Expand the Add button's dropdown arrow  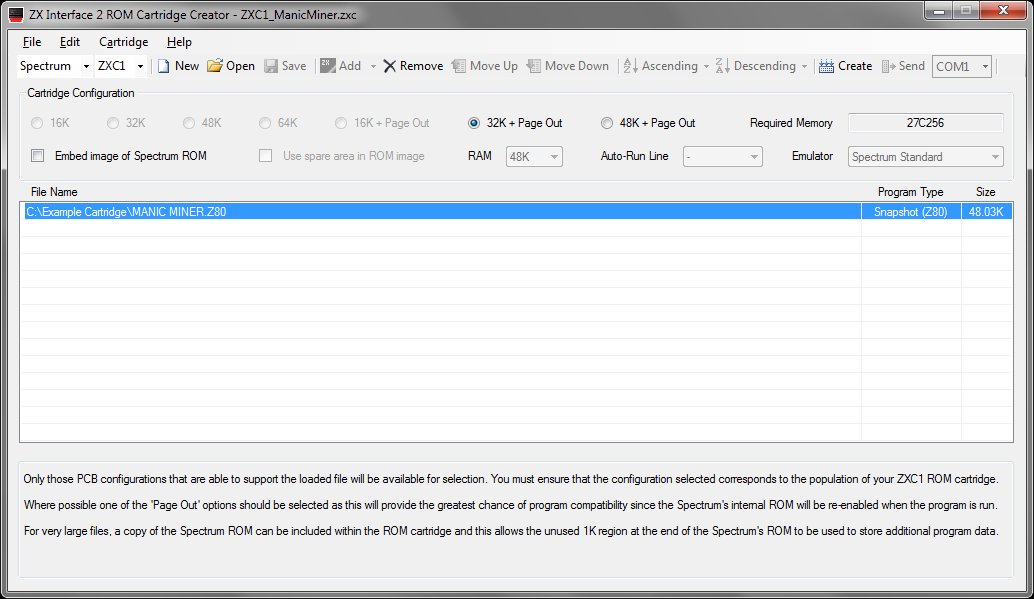[x=373, y=66]
